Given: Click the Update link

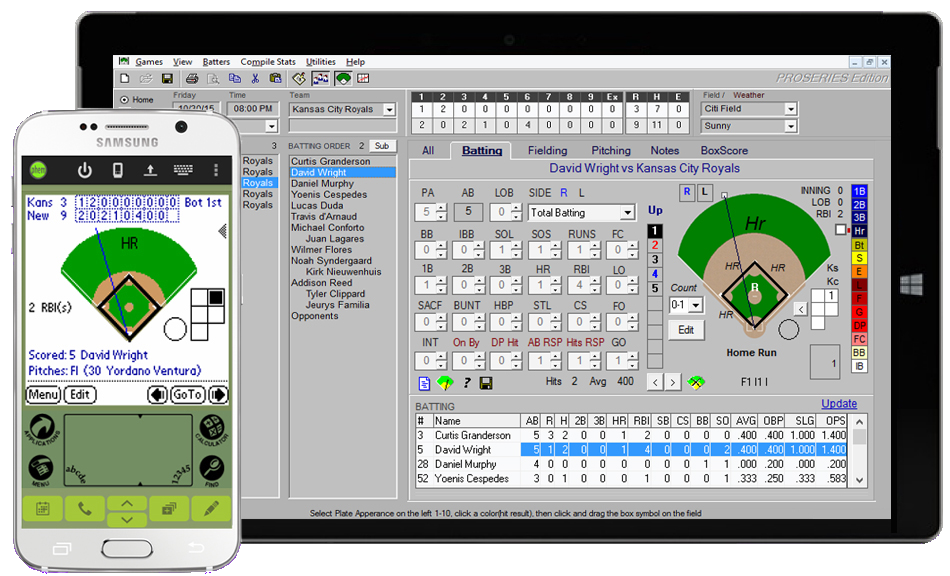Looking at the screenshot, I should 839,404.
